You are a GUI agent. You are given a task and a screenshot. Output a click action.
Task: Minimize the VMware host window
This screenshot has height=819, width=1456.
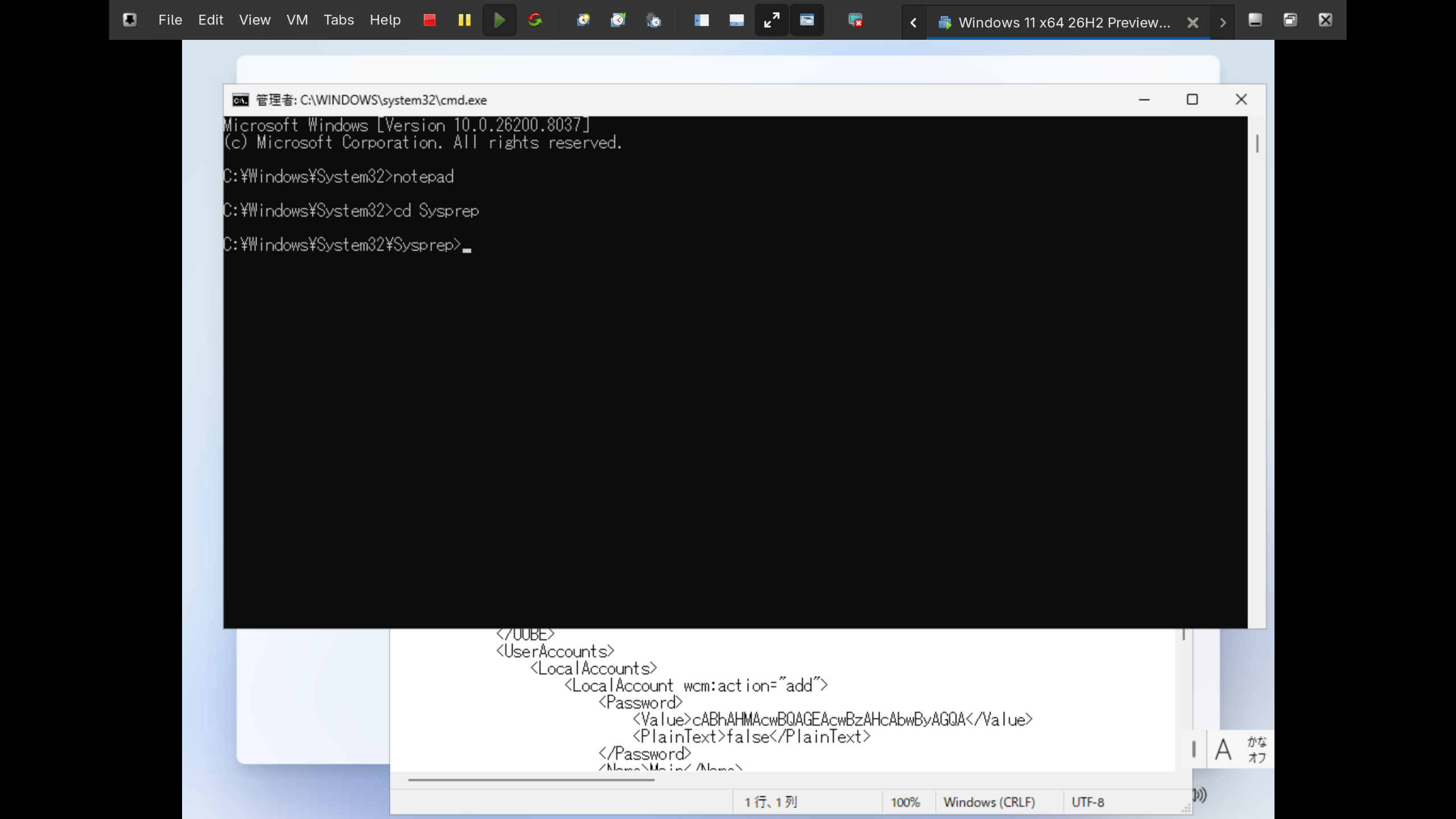click(1255, 20)
